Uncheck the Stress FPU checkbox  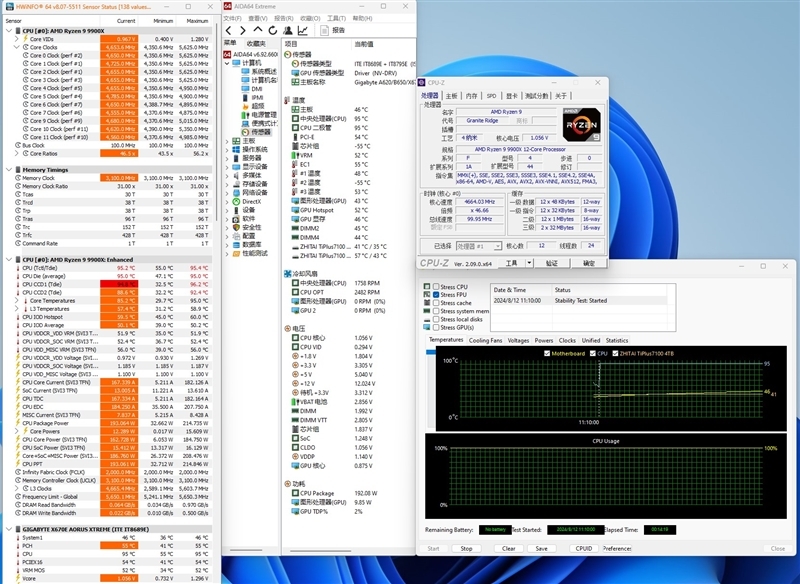pos(435,295)
